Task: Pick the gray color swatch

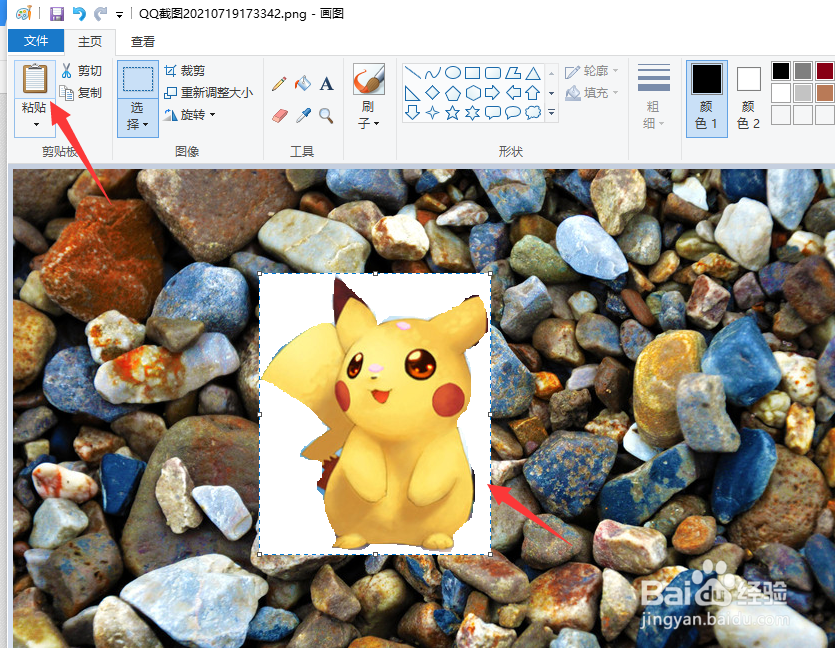Action: [803, 71]
